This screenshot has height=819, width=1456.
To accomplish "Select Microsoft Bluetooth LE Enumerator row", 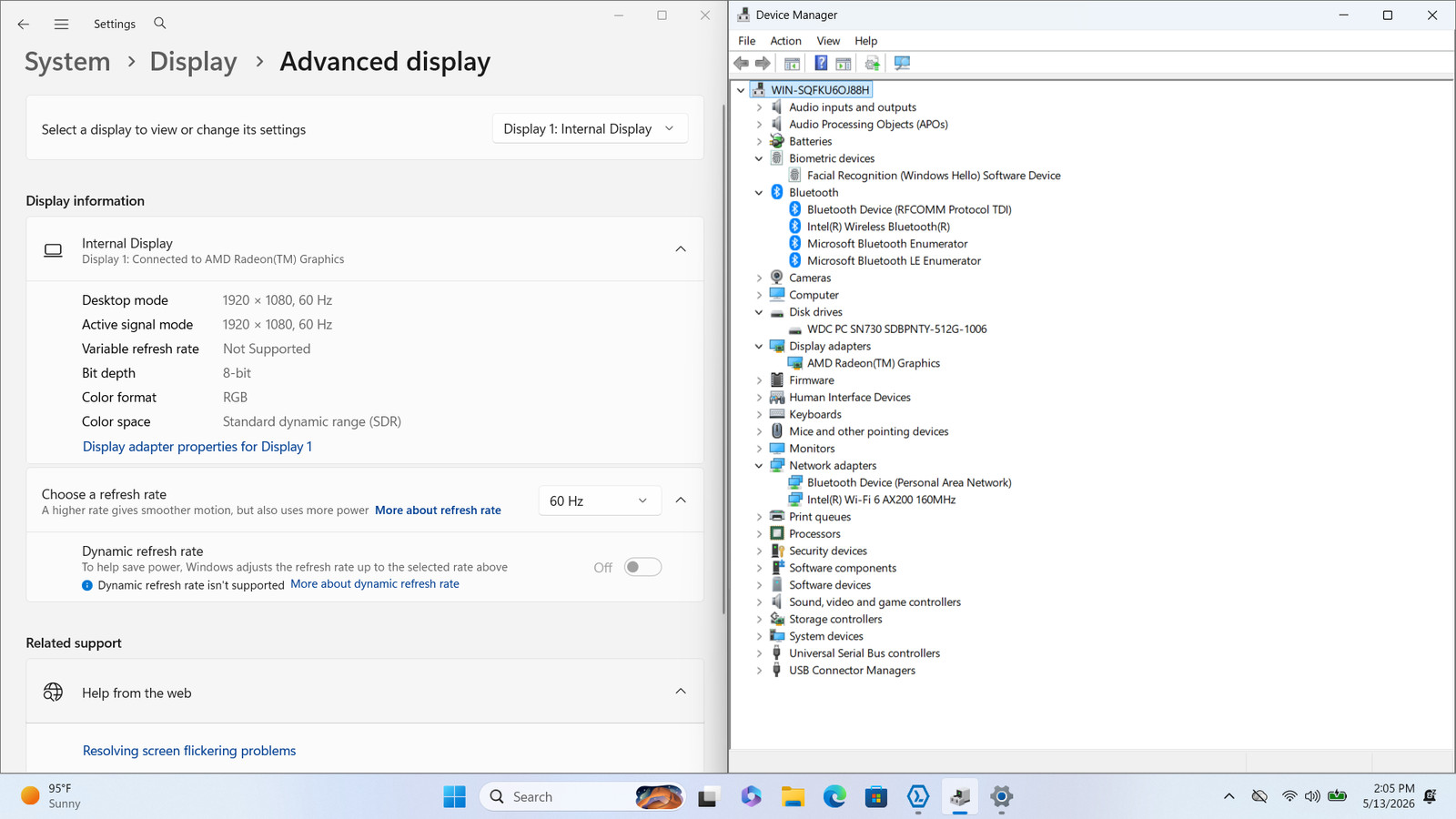I will [894, 261].
